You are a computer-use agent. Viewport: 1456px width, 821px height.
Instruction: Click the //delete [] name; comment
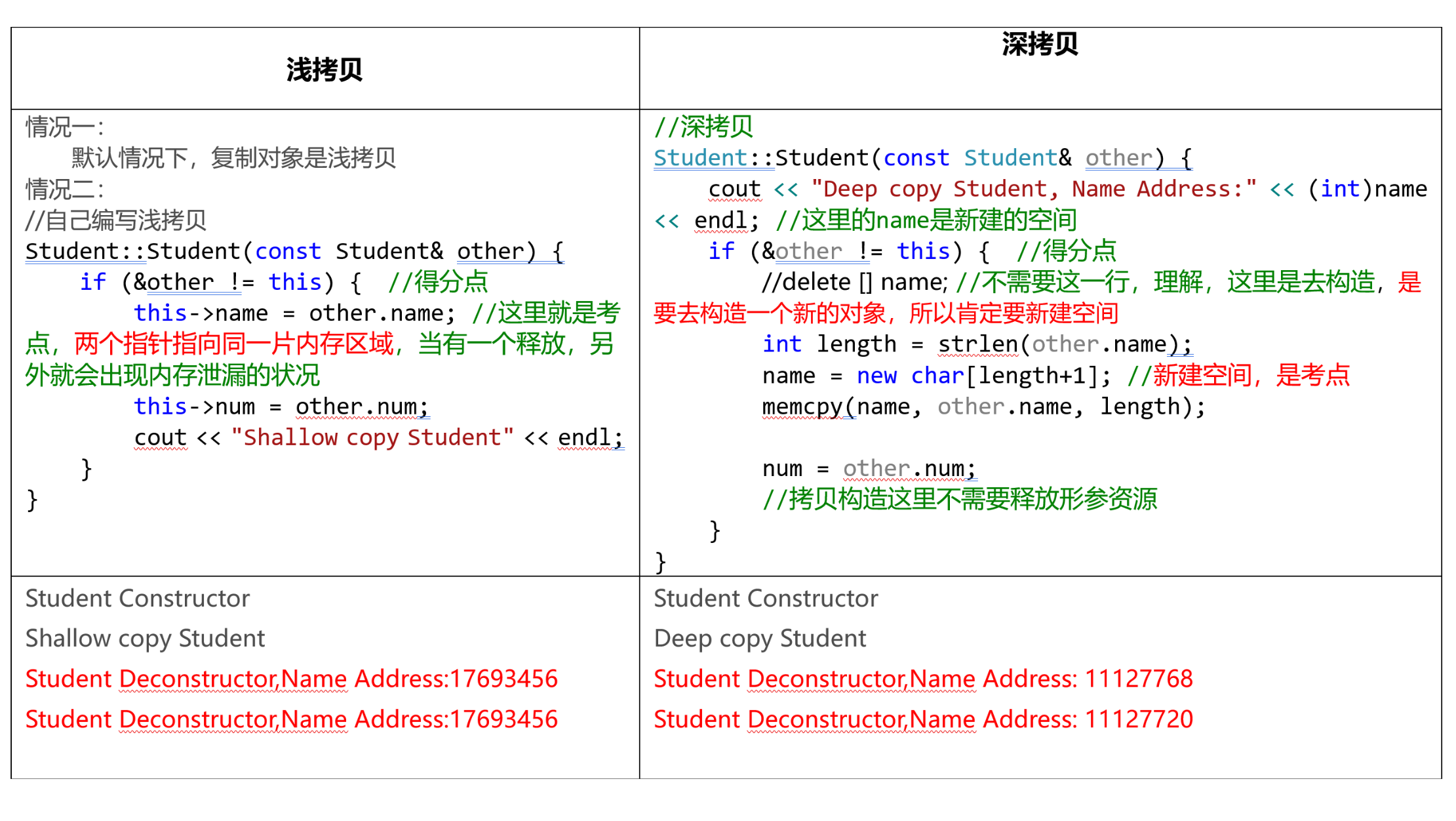tap(854, 283)
